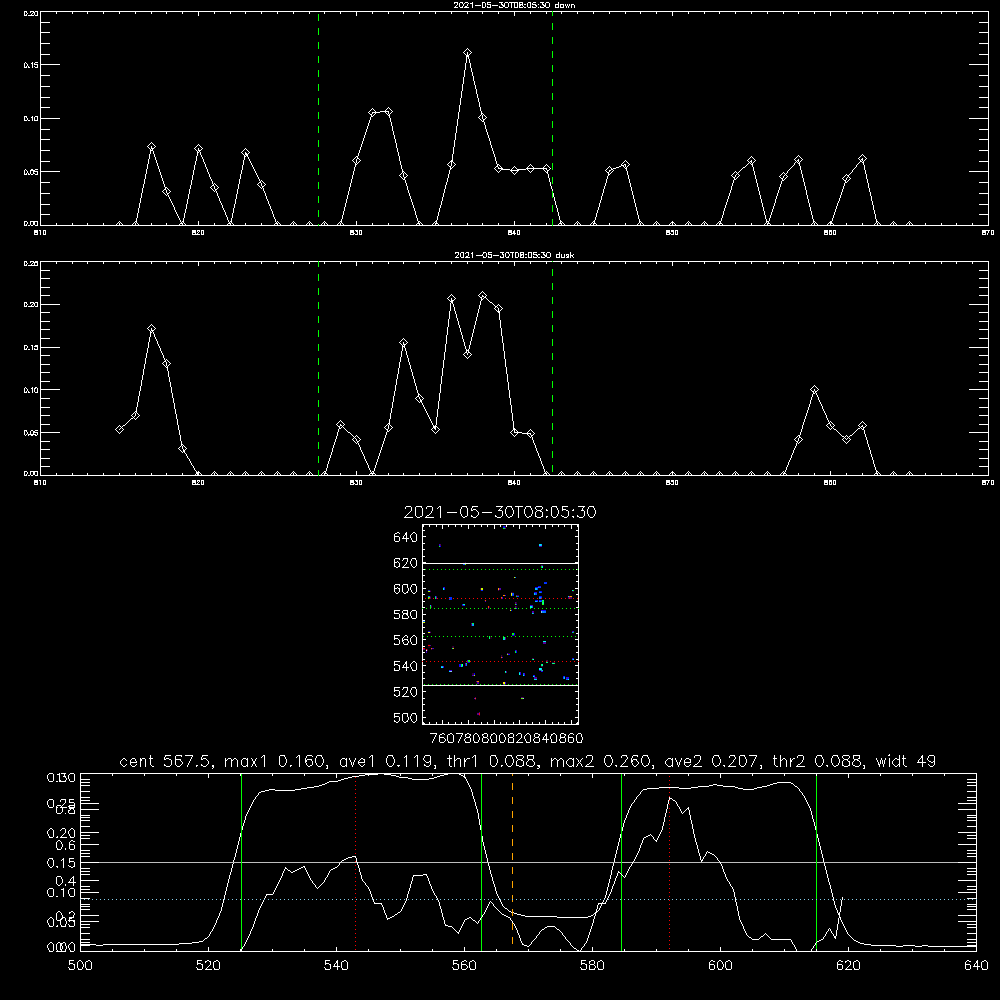Click the dusk plot's far-right peak diamond at 0.10
The height and width of the screenshot is (1000, 1000).
coord(814,389)
